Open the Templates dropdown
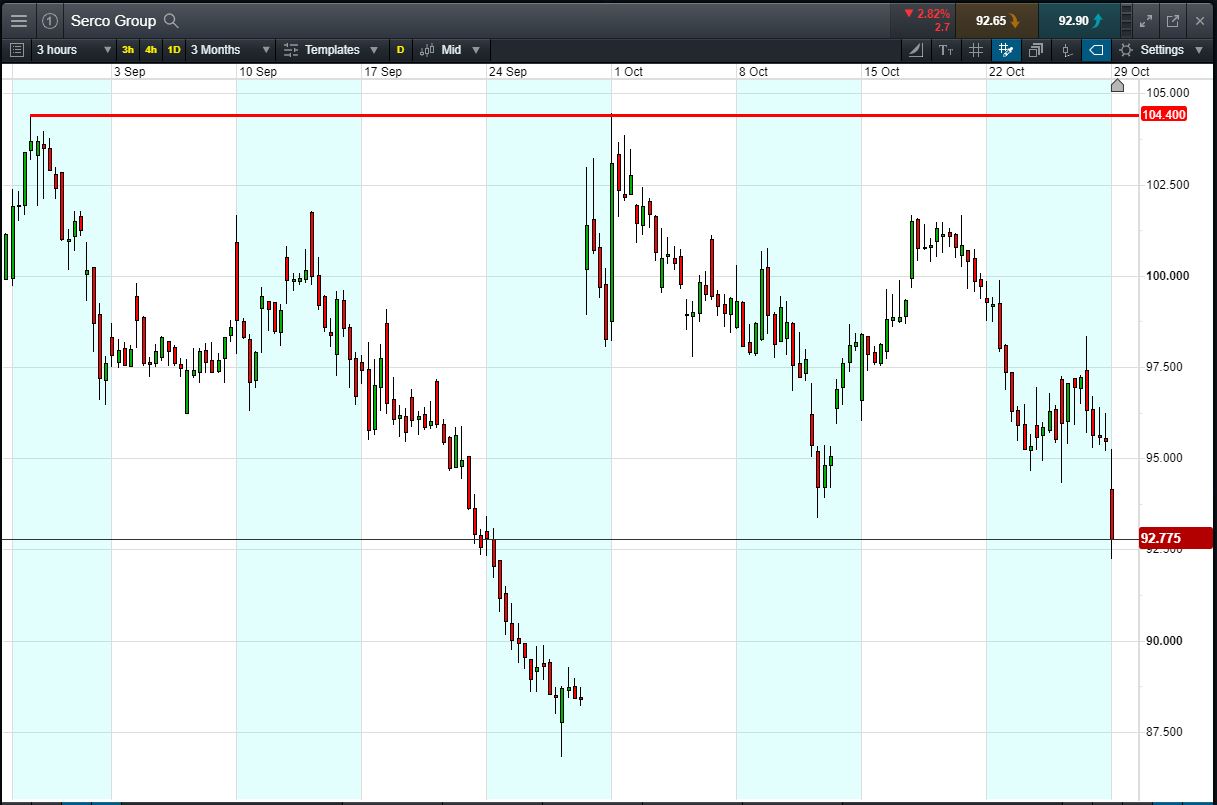Viewport: 1217px width, 805px height. [x=331, y=49]
